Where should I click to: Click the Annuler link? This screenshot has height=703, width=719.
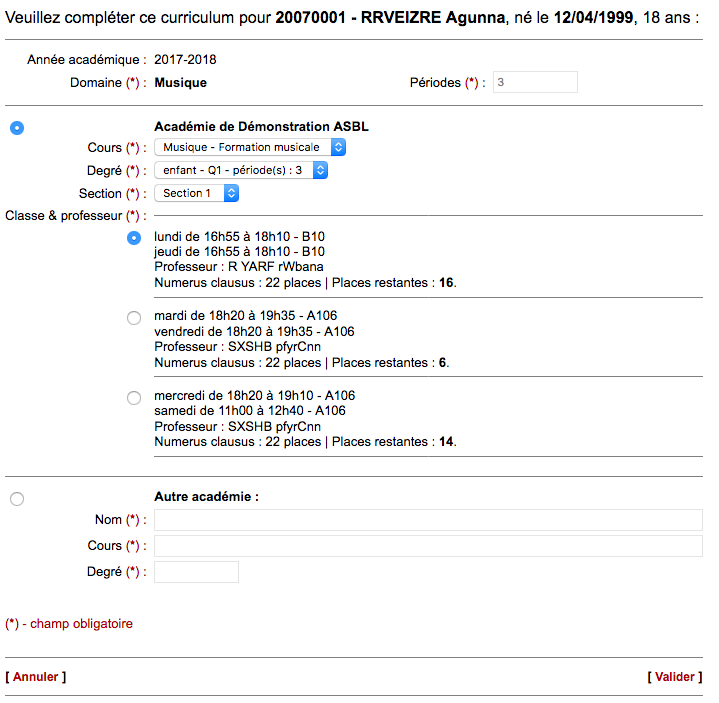click(x=36, y=677)
